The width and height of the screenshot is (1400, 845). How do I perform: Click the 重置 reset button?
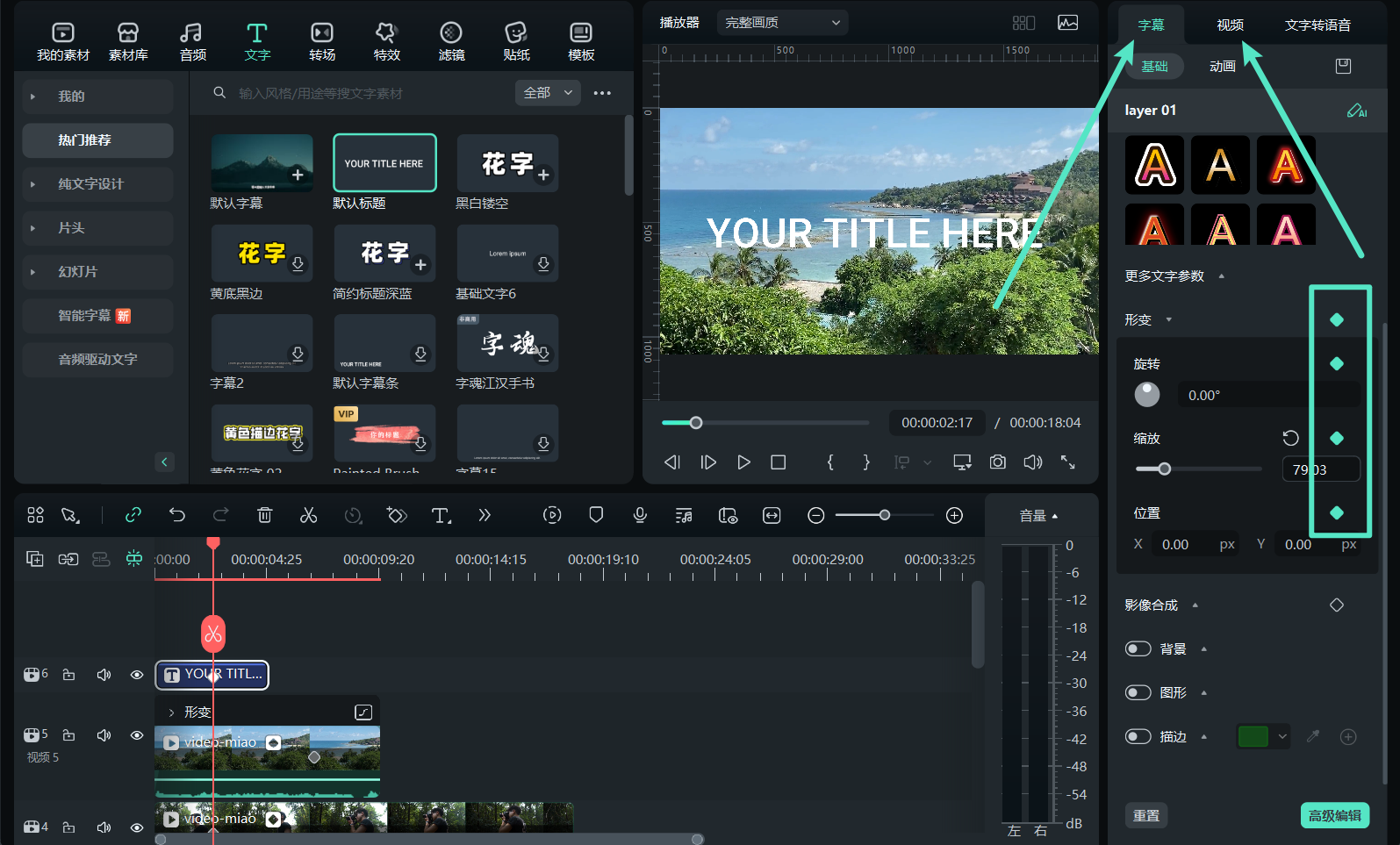(1146, 816)
